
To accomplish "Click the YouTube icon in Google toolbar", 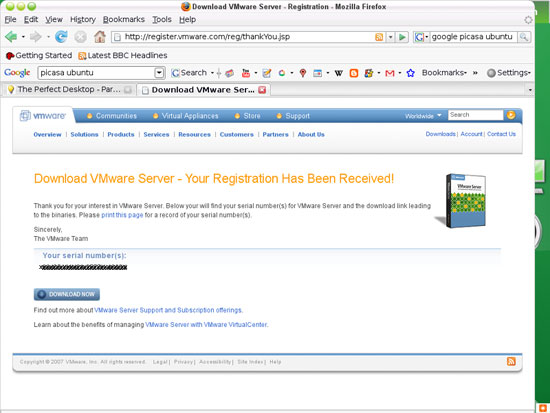I will (x=246, y=73).
